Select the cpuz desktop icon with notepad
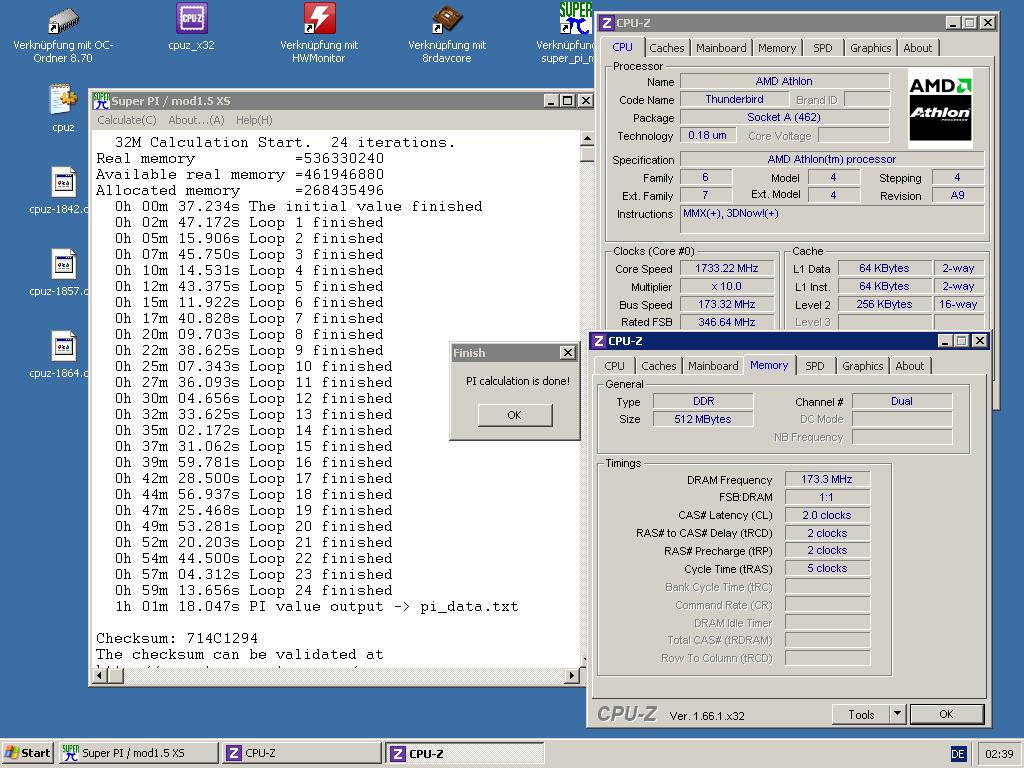This screenshot has height=768, width=1024. [63, 101]
